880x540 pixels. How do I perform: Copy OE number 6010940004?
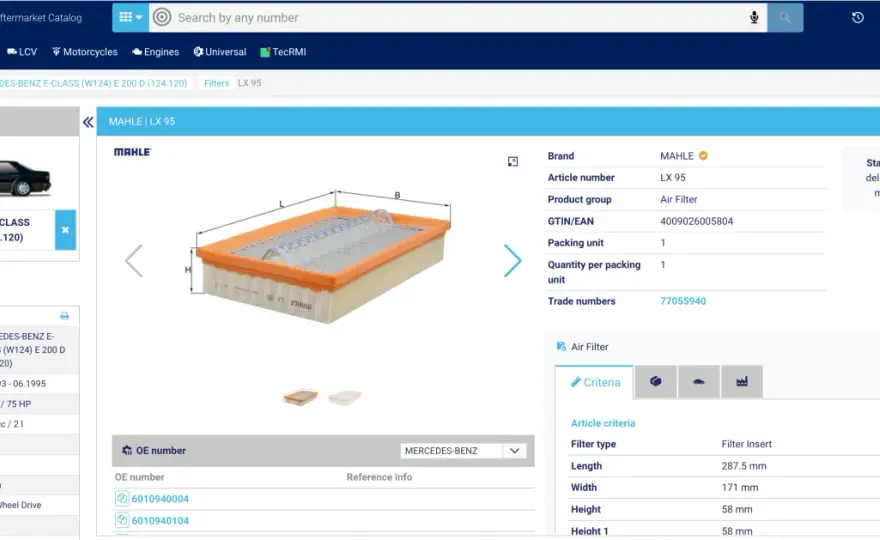[x=122, y=498]
